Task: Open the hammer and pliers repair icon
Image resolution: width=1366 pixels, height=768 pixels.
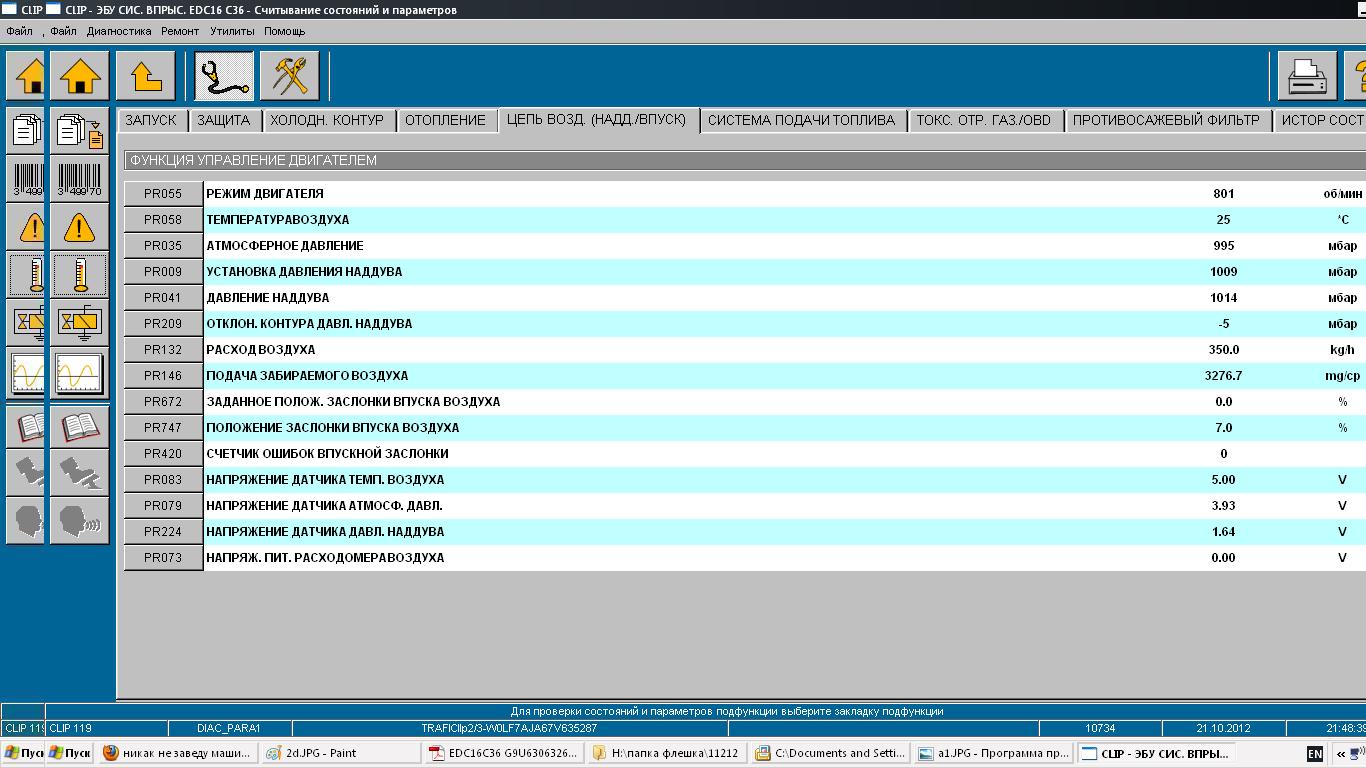Action: (289, 76)
